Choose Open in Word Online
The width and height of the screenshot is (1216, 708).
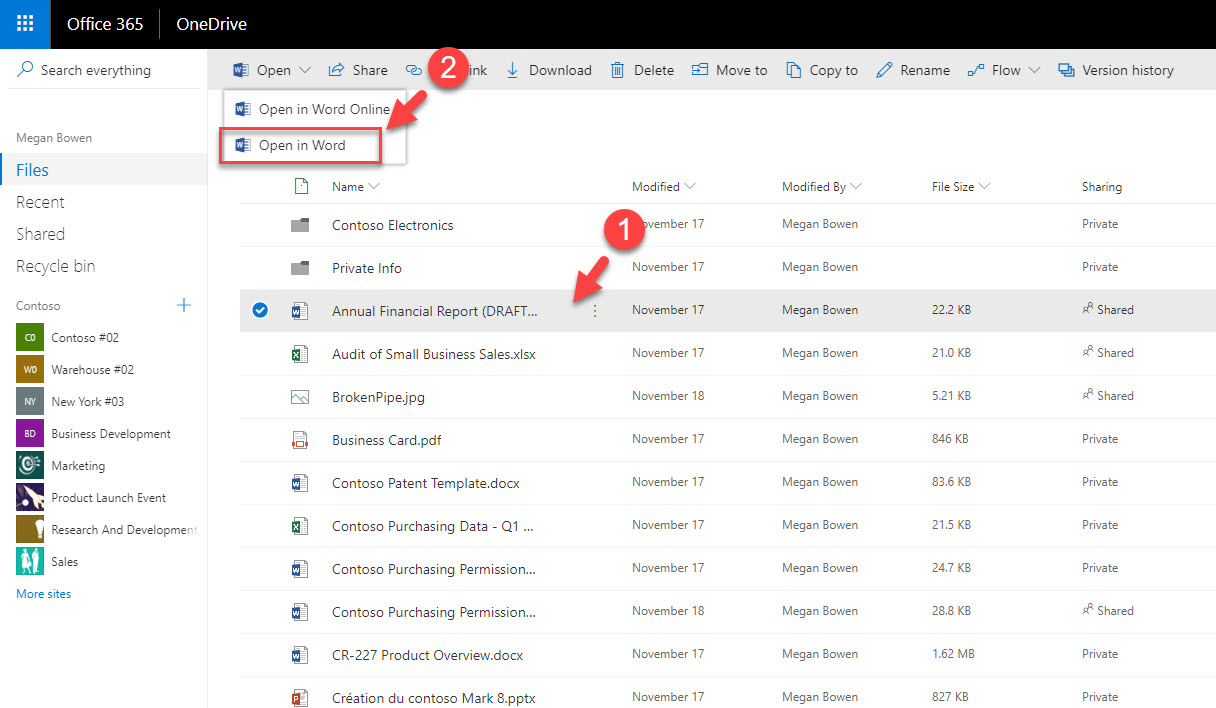[x=314, y=109]
